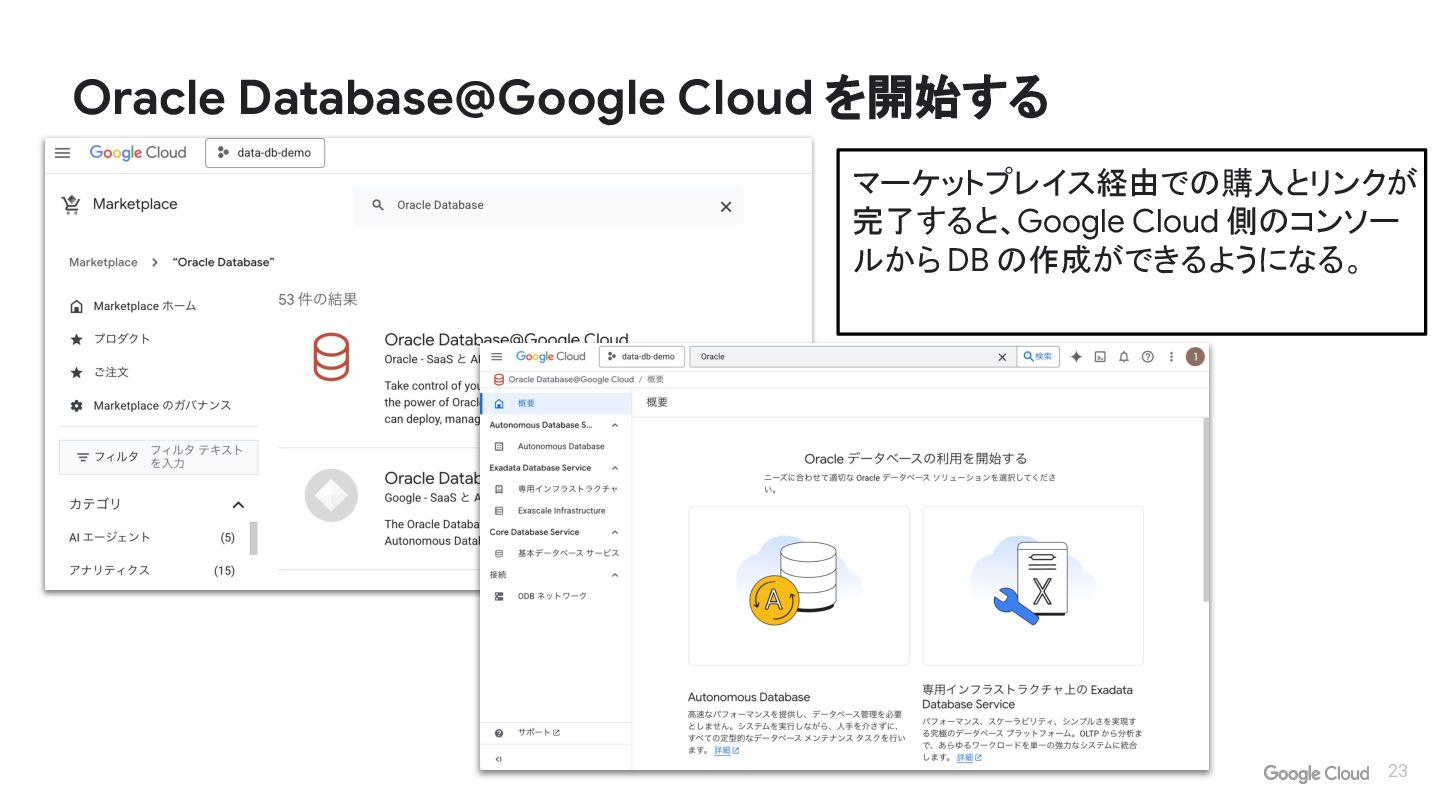Click the Oracle Database search field in Marketplace

548,205
